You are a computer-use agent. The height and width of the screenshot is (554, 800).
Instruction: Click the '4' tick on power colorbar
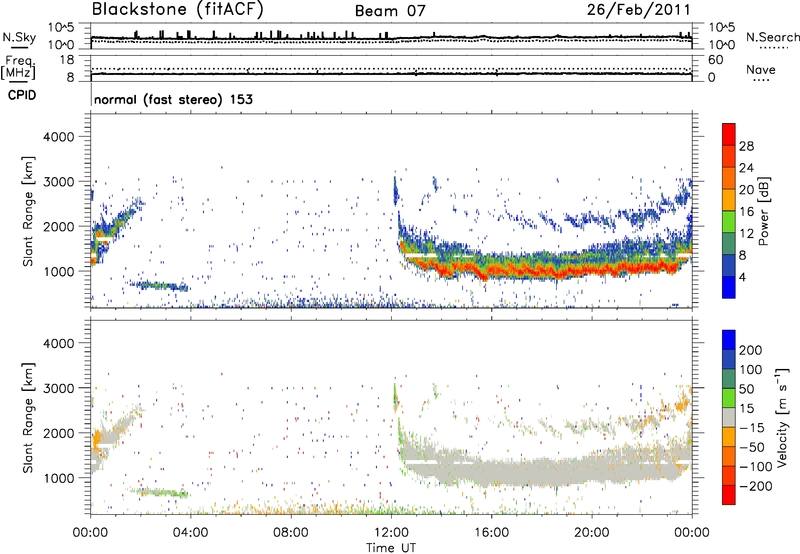743,277
